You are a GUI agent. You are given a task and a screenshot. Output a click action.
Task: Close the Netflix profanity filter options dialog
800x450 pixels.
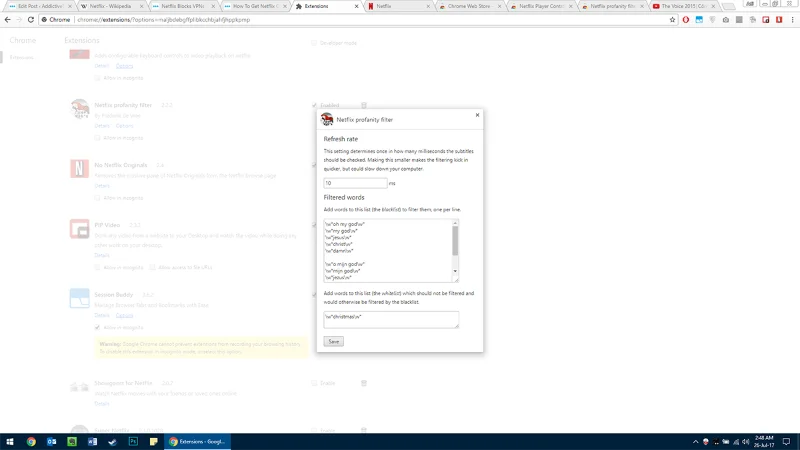click(477, 115)
